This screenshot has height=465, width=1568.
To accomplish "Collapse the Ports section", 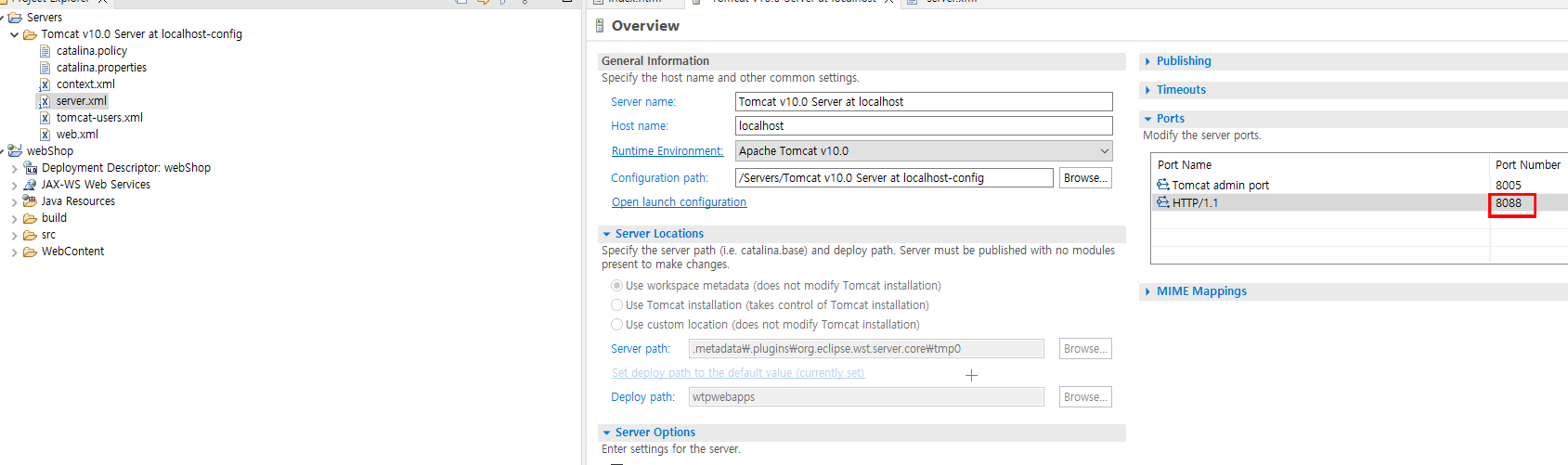I will (1148, 119).
